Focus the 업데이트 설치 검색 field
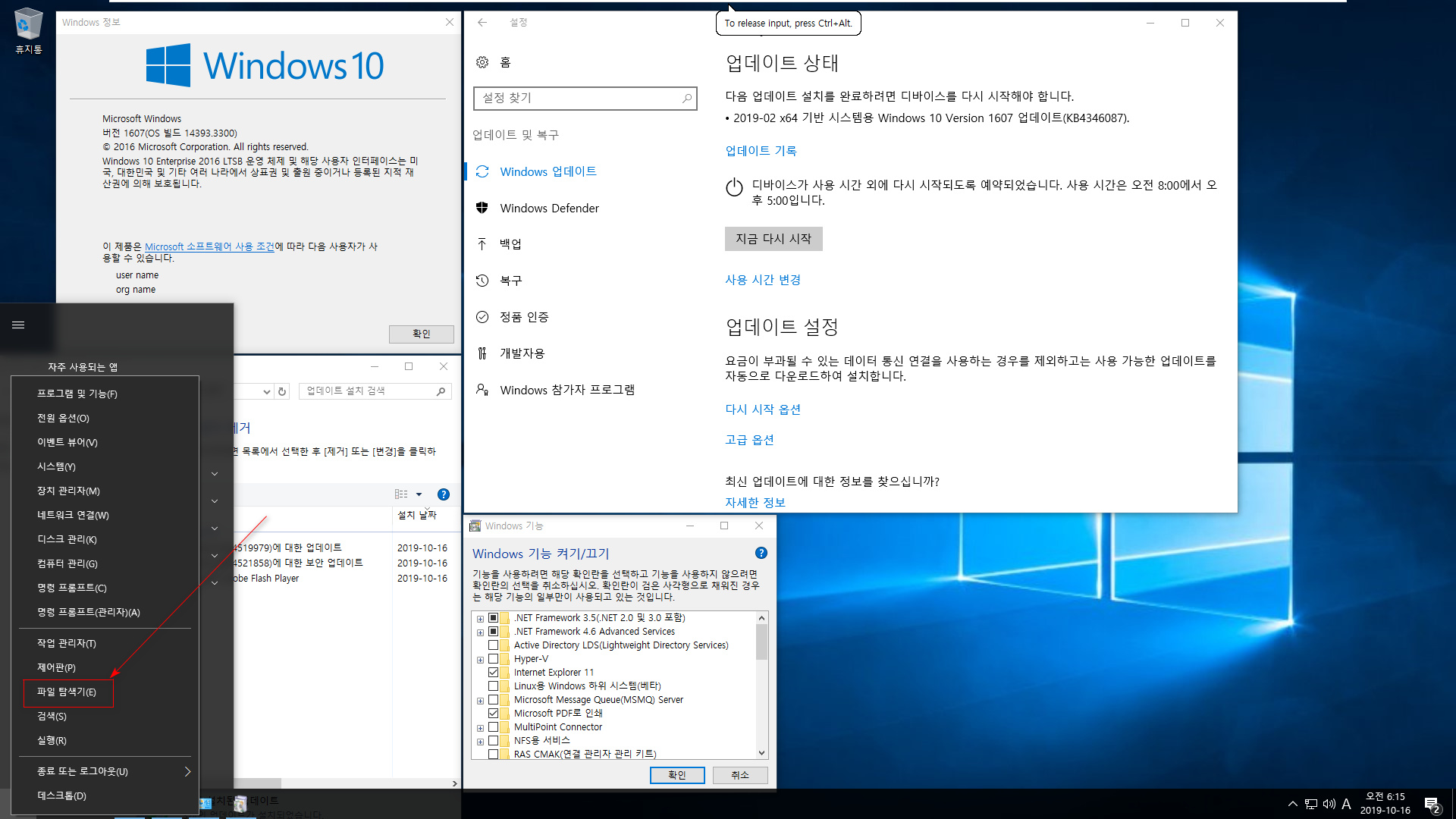Screen dimensions: 1456x819 coord(375,391)
